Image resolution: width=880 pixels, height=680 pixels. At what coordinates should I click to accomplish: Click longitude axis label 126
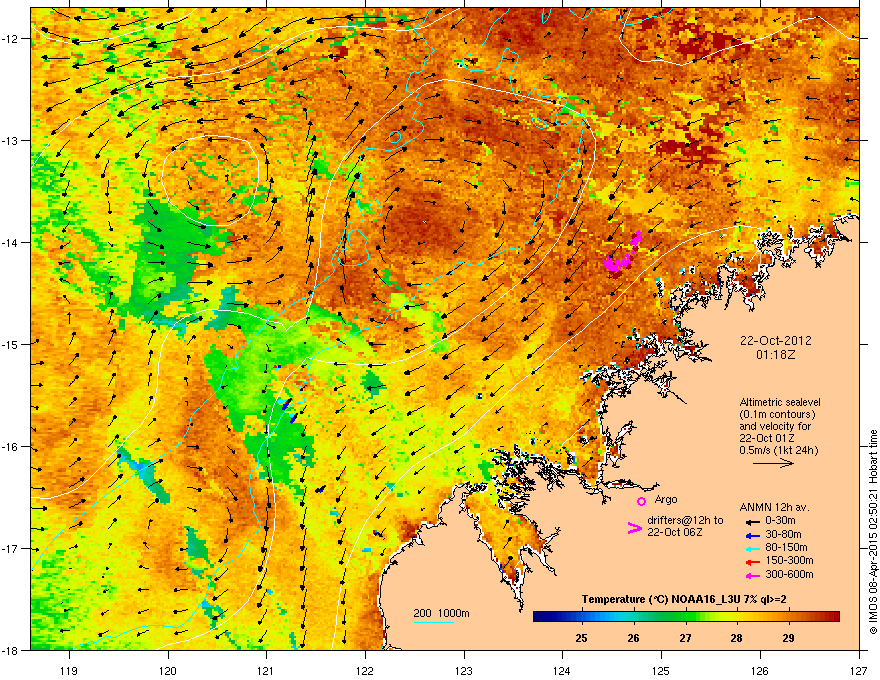pyautogui.click(x=760, y=670)
